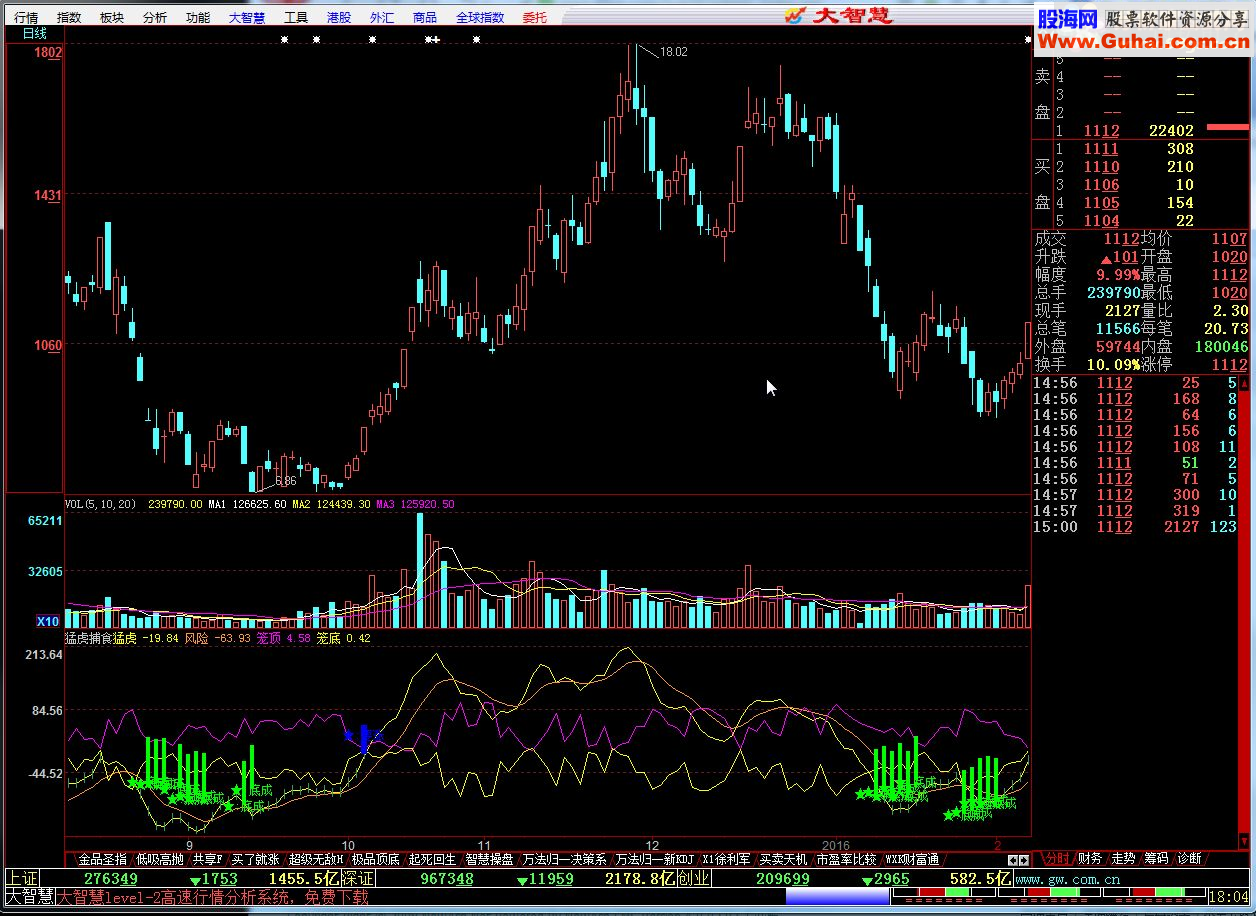
Task: Click the 上证 index value 276349
Action: coord(110,879)
